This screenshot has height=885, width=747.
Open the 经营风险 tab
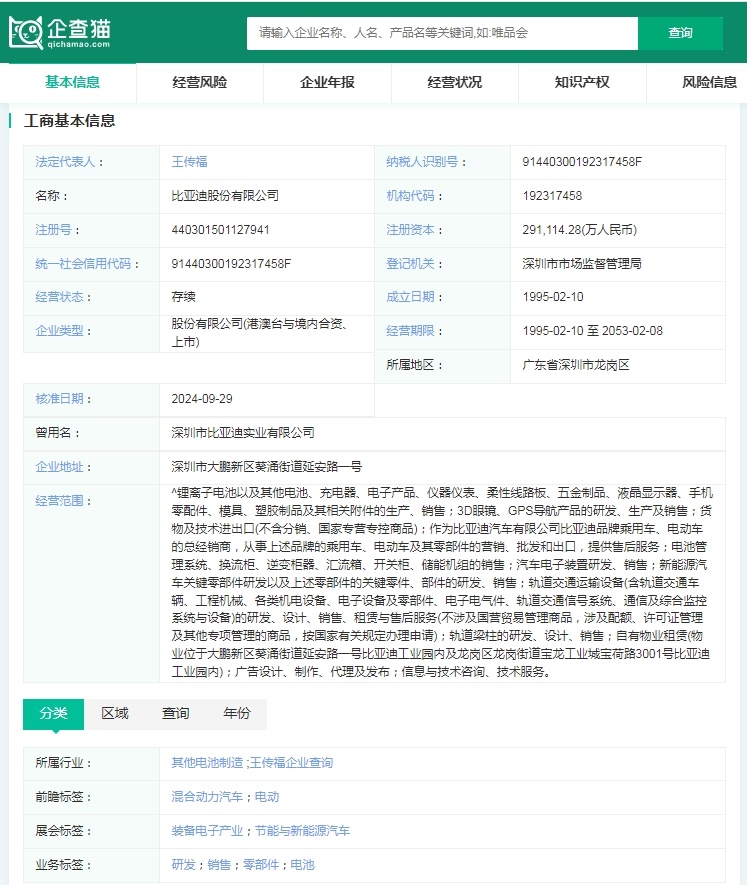(x=200, y=82)
